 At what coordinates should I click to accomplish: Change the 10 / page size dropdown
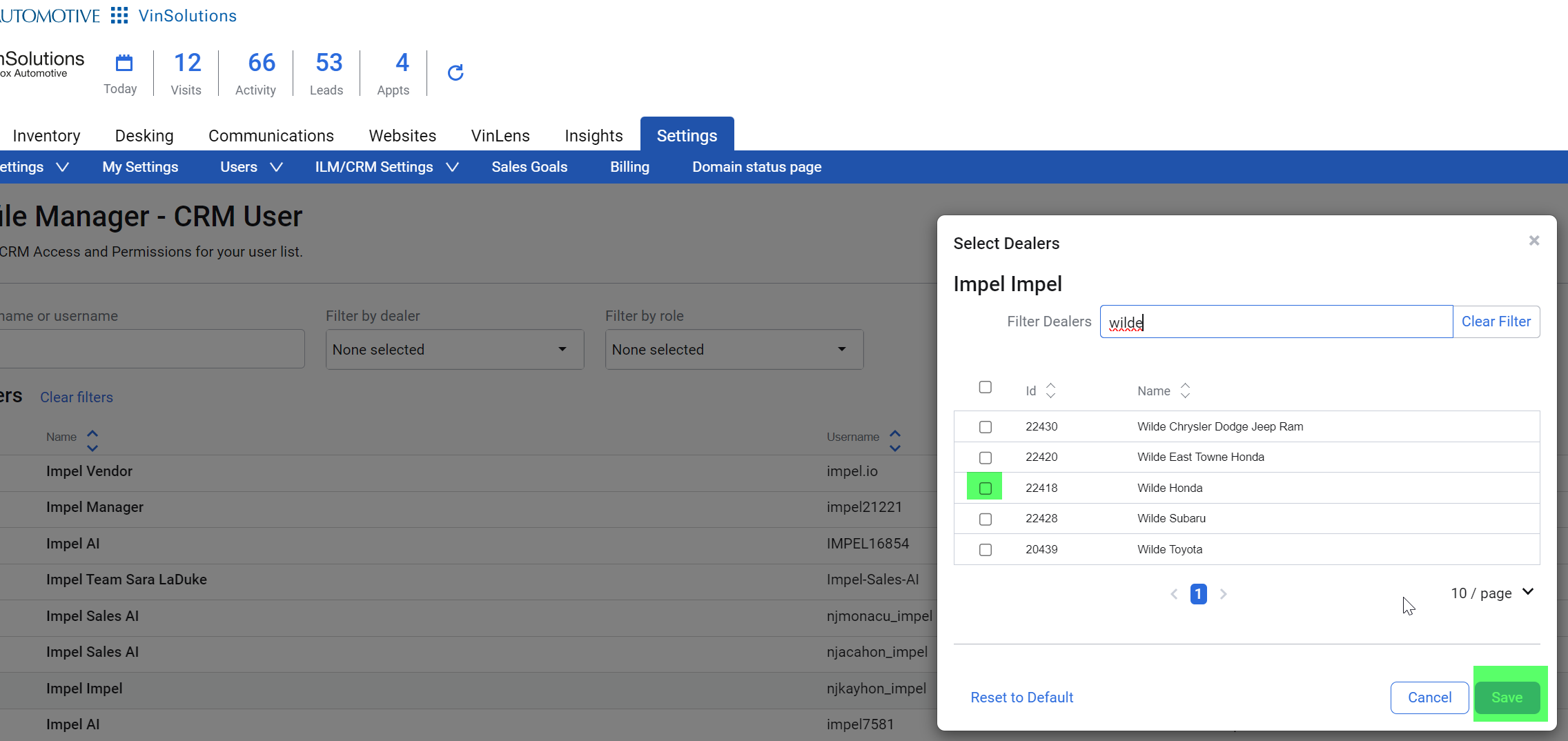[1492, 593]
